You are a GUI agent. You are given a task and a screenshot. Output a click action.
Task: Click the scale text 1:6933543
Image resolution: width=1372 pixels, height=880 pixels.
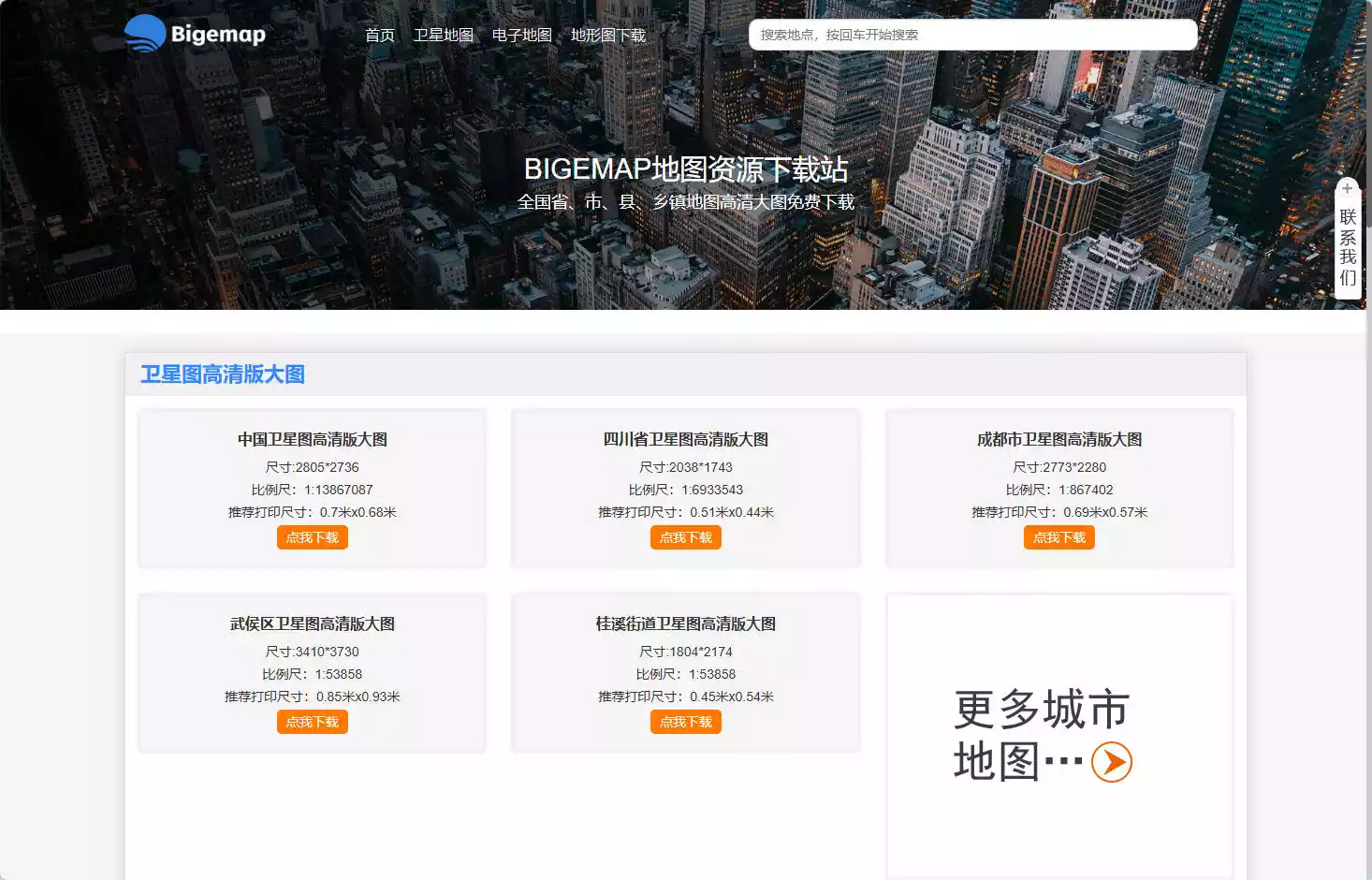pyautogui.click(x=712, y=490)
